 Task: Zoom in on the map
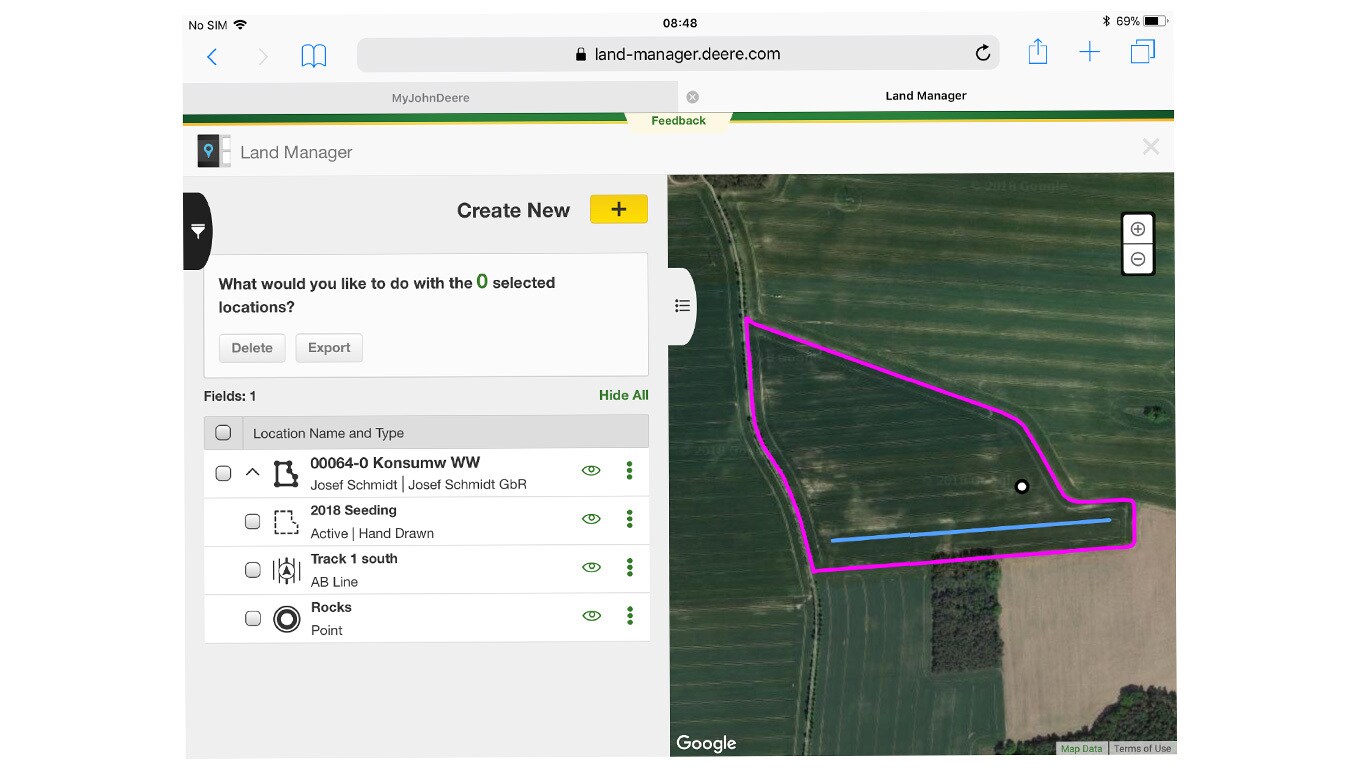point(1137,229)
